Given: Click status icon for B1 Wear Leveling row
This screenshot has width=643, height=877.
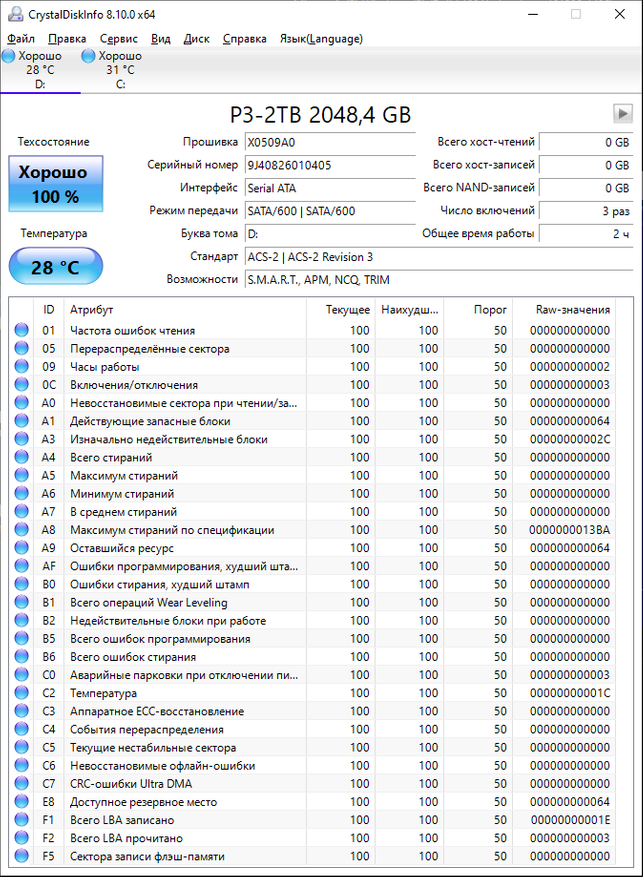Looking at the screenshot, I should [x=22, y=602].
